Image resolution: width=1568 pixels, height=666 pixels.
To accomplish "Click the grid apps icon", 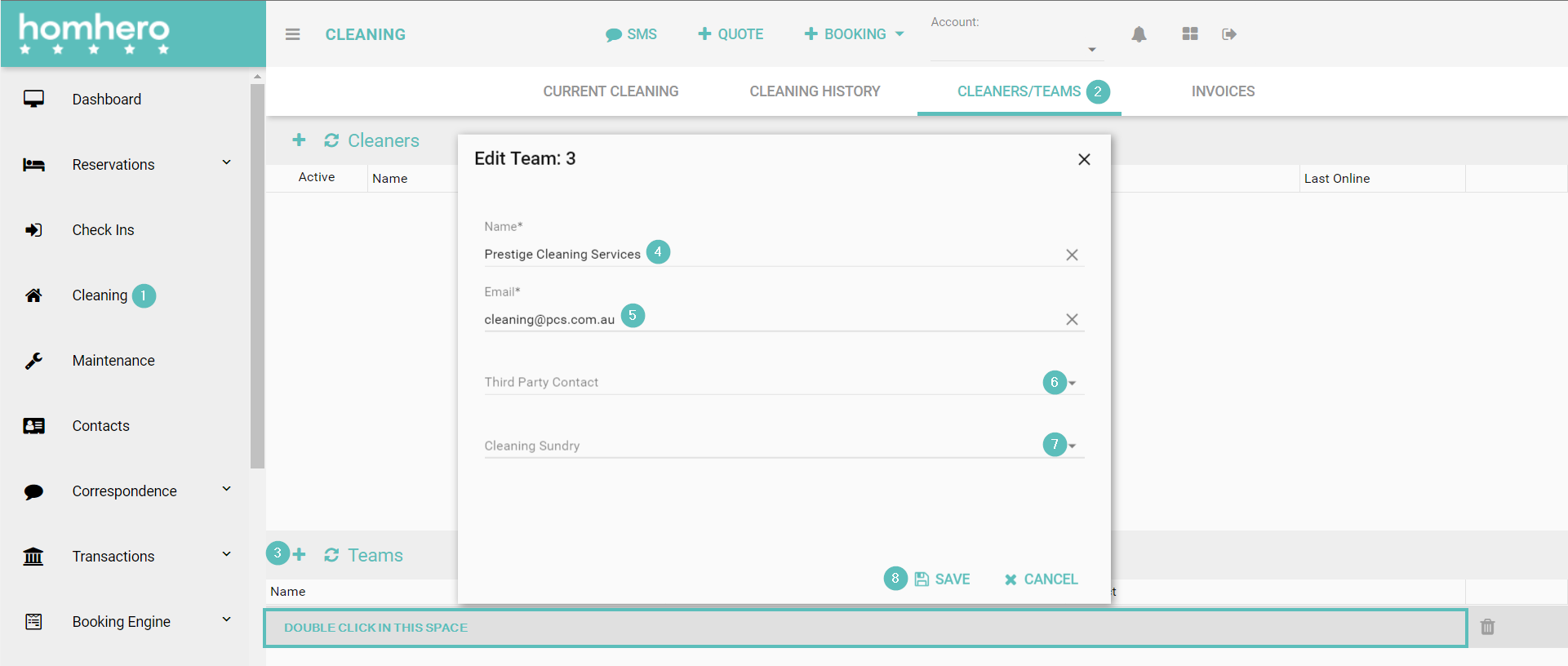I will (1189, 34).
